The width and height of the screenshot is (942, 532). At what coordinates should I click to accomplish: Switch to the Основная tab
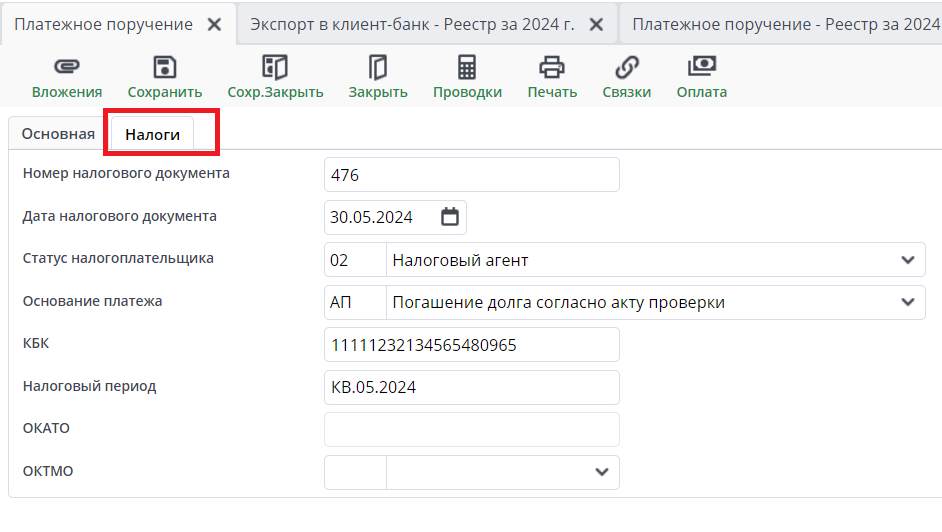point(58,134)
